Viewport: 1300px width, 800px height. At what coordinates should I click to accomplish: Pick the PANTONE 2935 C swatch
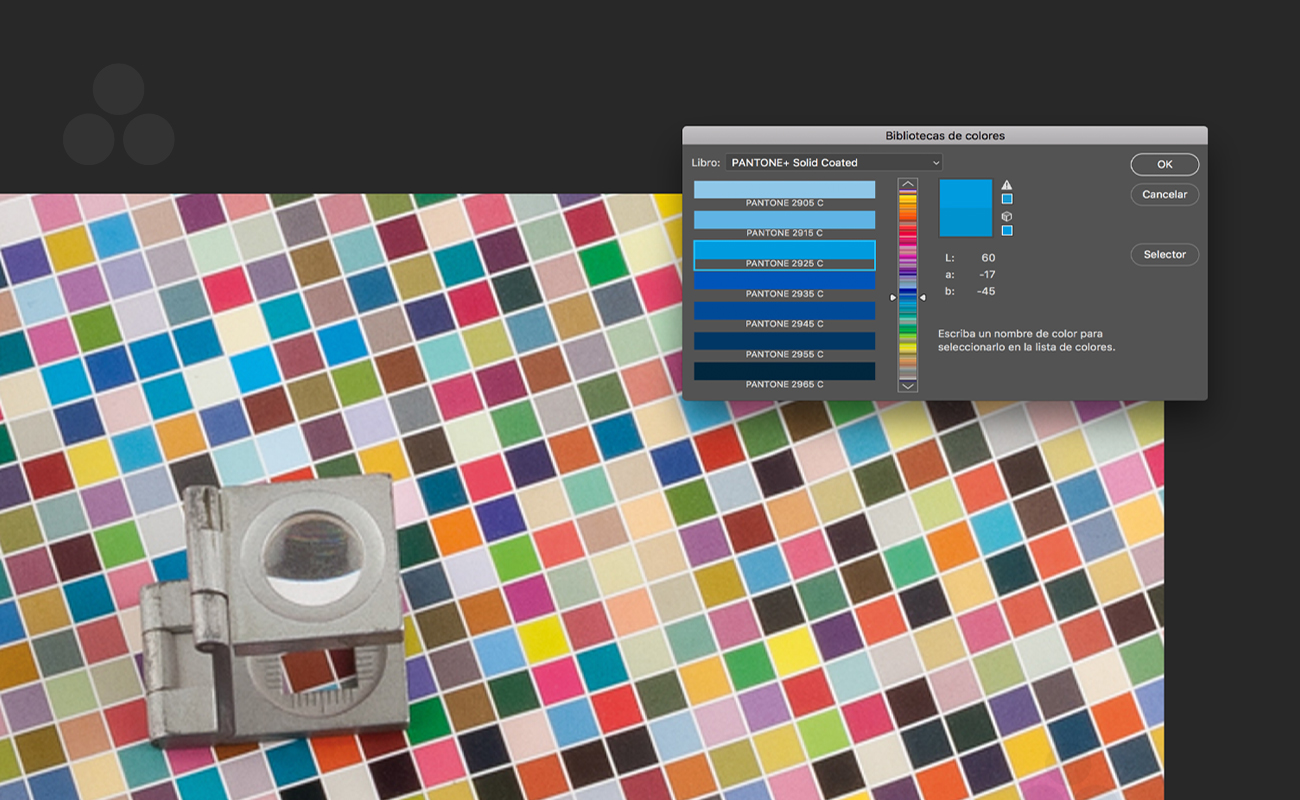coord(784,284)
